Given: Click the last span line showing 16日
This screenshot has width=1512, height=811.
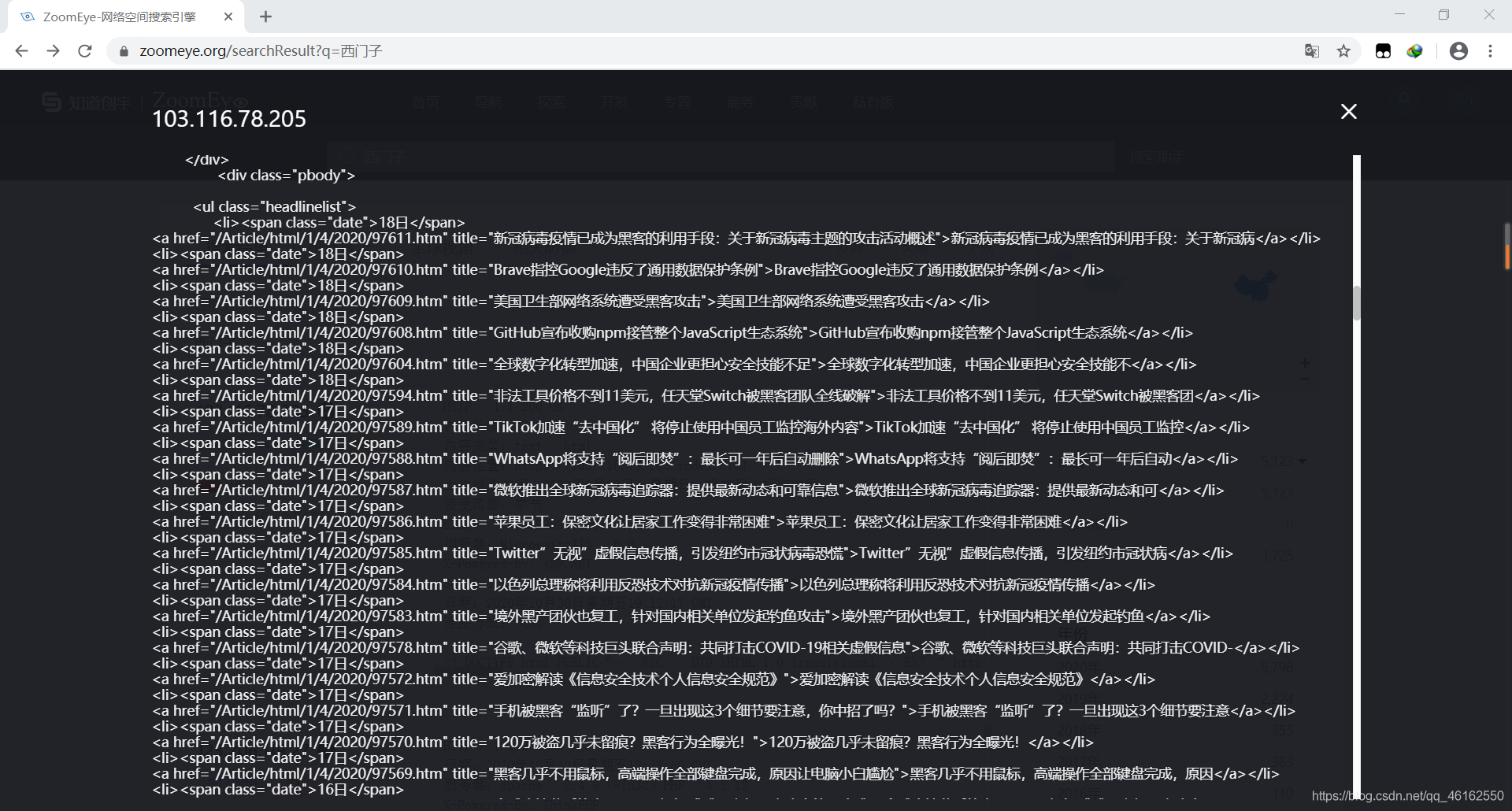Looking at the screenshot, I should (278, 790).
